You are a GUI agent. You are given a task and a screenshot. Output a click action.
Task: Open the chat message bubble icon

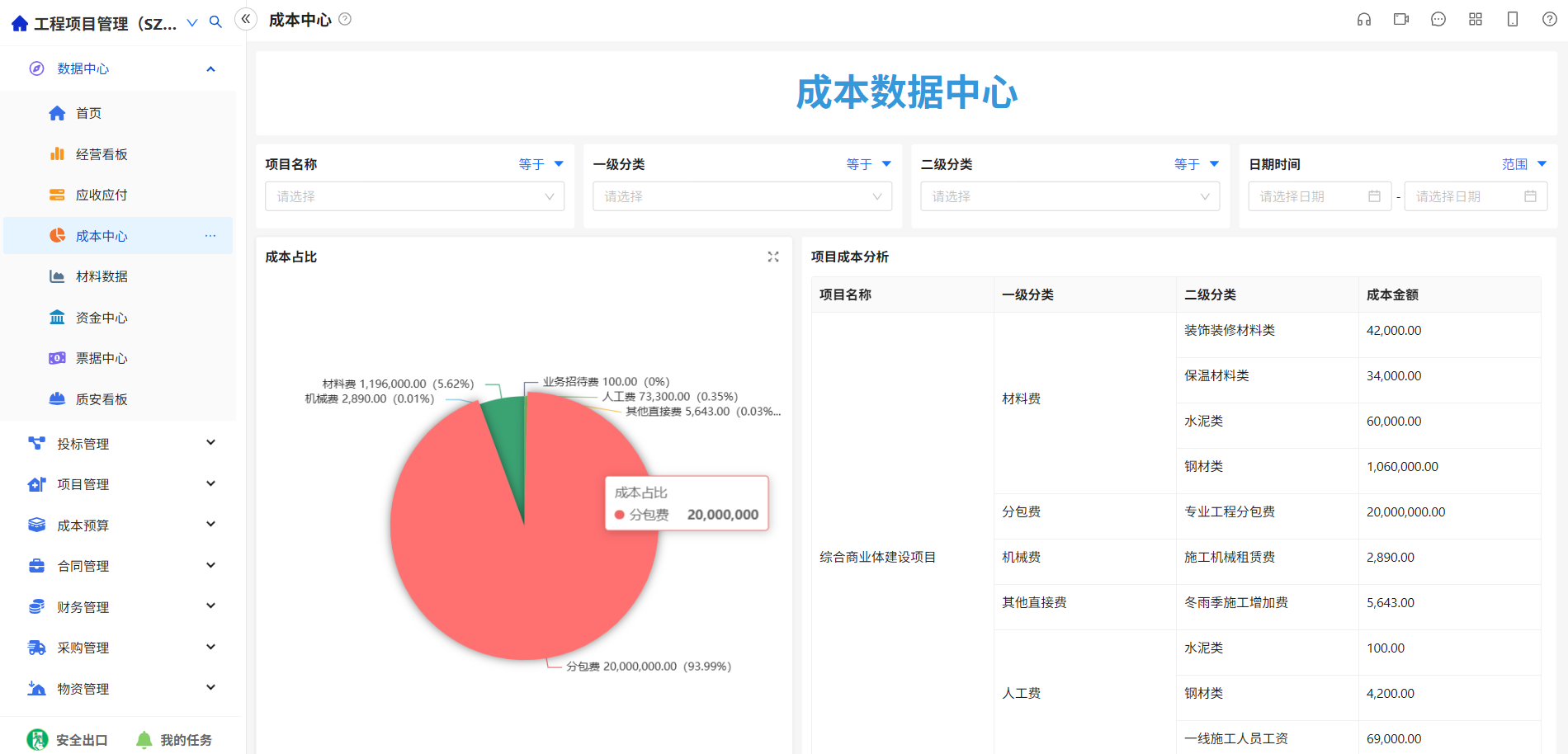pyautogui.click(x=1438, y=19)
